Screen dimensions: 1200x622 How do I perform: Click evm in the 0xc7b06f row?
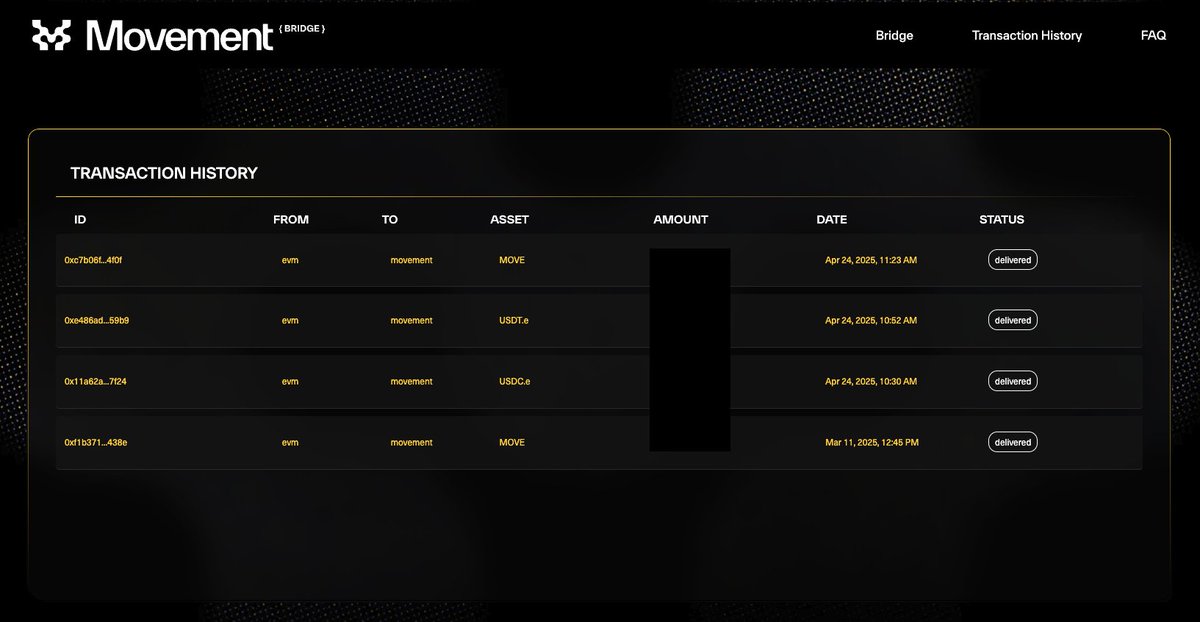click(x=290, y=260)
